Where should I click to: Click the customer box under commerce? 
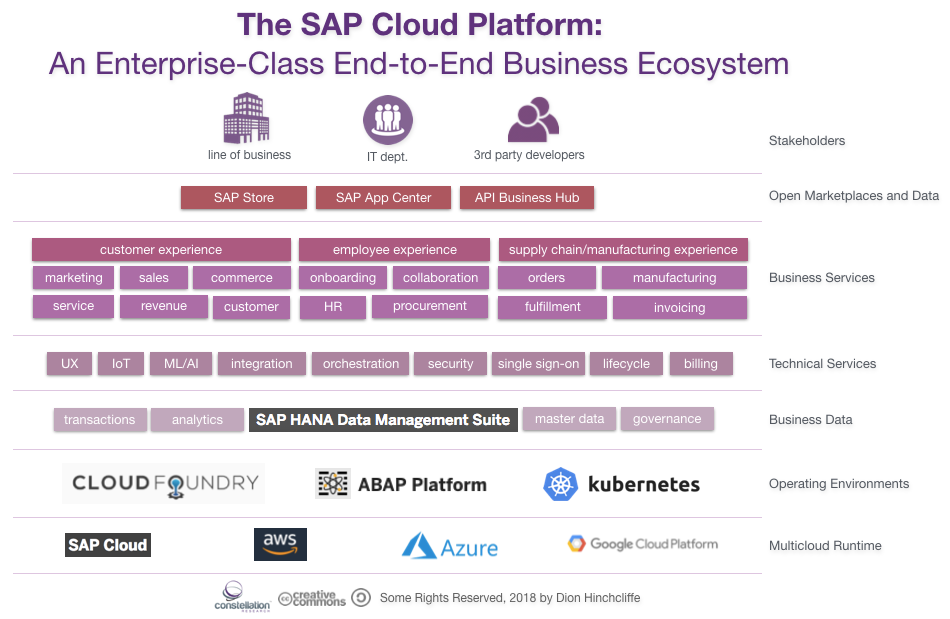[251, 307]
